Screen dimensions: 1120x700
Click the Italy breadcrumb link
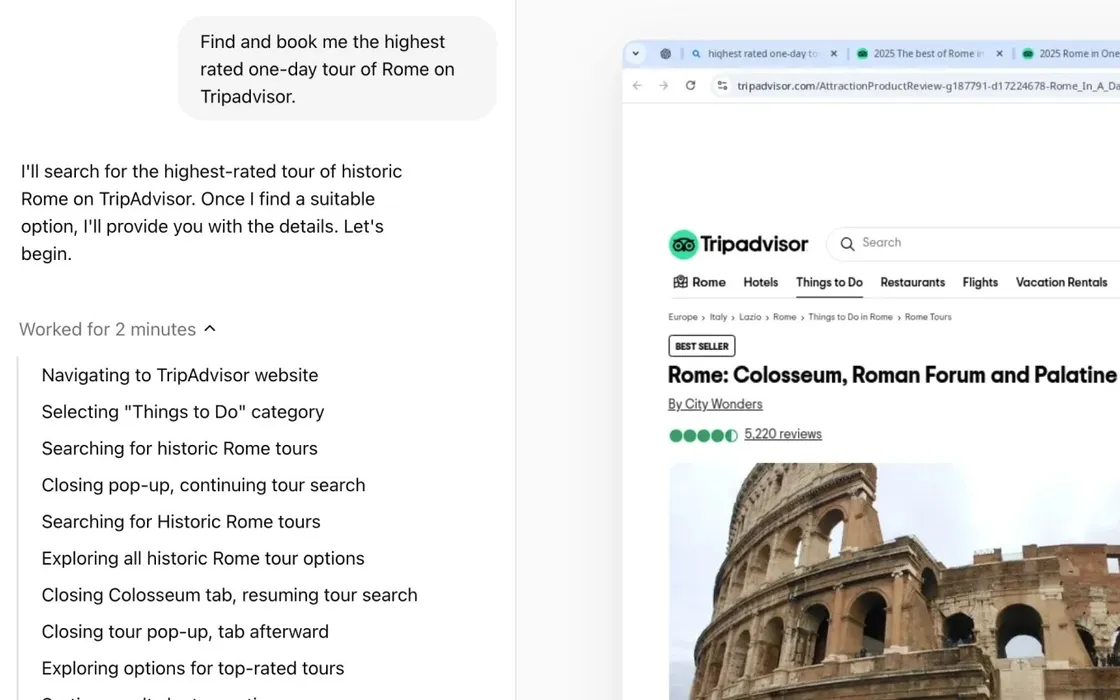click(x=718, y=317)
